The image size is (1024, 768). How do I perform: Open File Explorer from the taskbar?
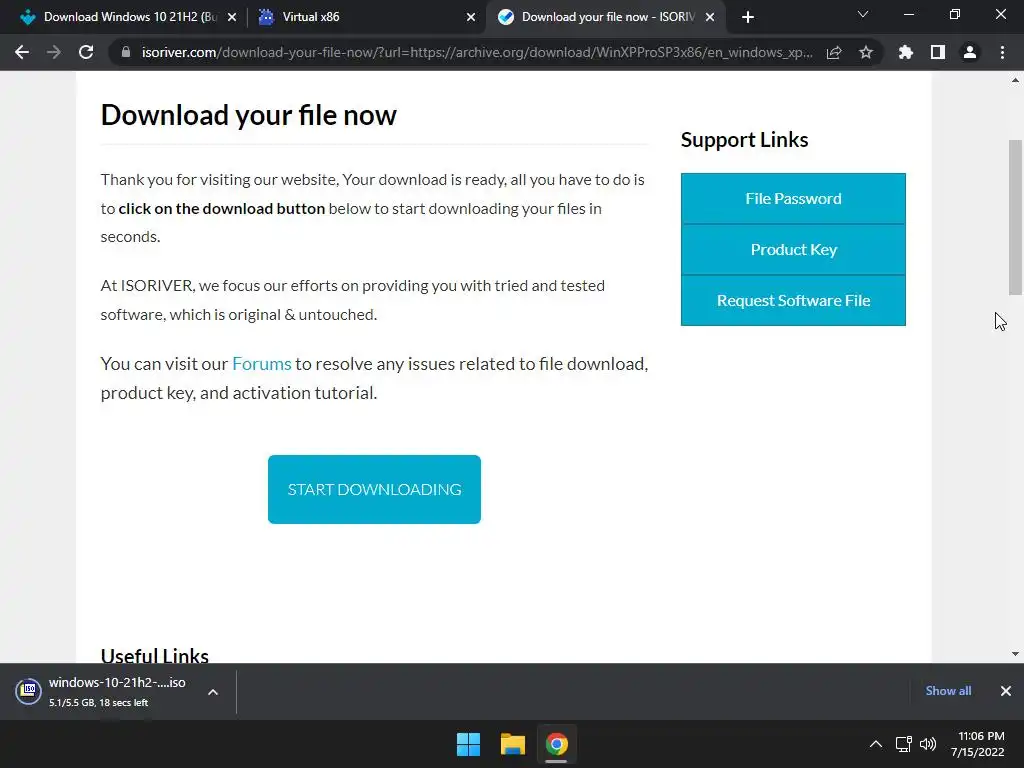tap(513, 744)
